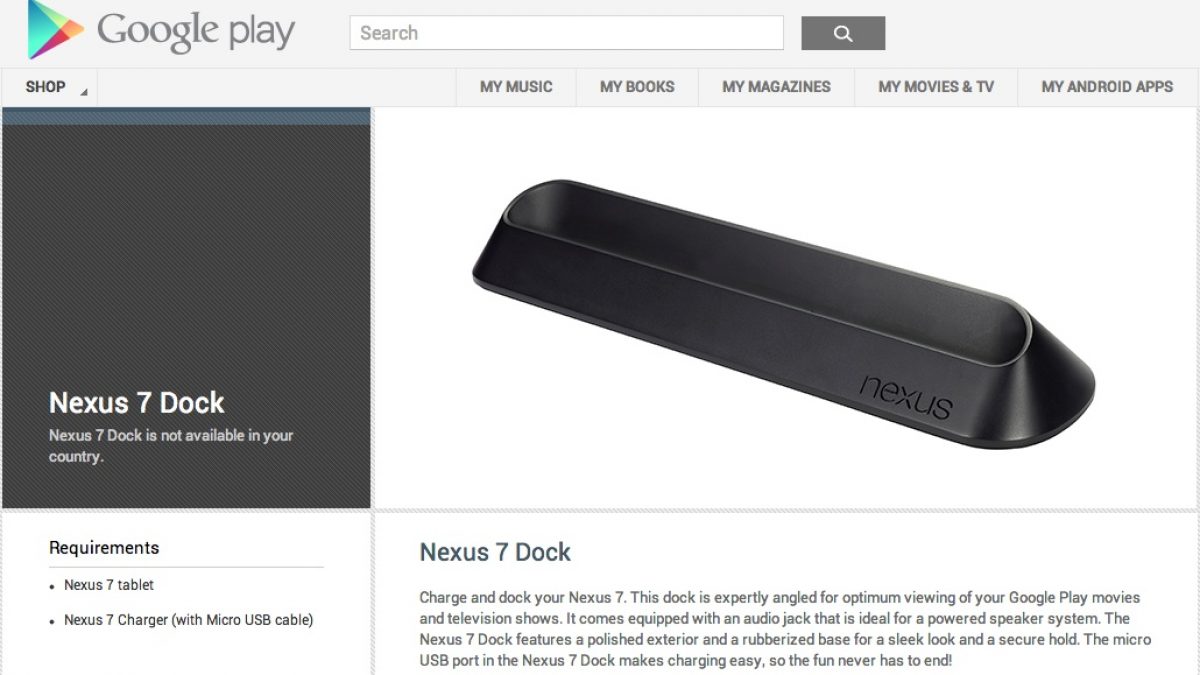The image size is (1200, 675).
Task: Expand the small arrow beside SHOP
Action: [x=84, y=93]
